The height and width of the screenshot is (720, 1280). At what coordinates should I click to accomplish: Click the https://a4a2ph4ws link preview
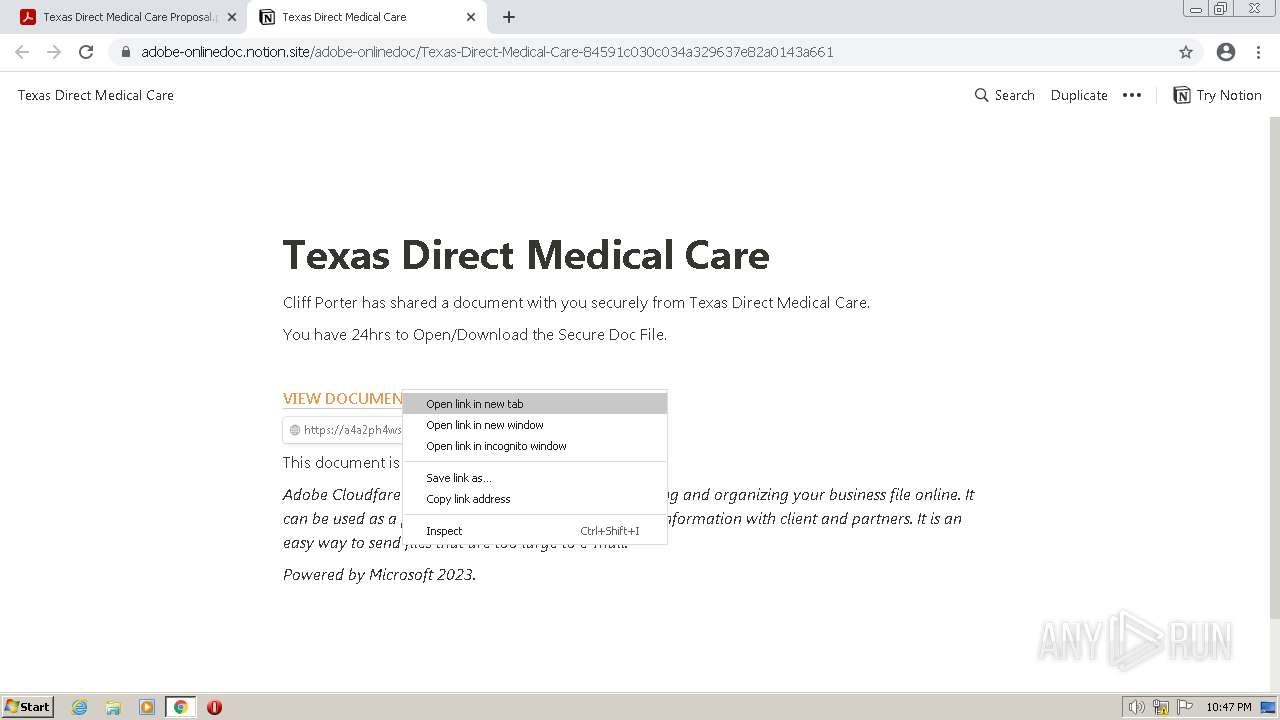coord(344,430)
